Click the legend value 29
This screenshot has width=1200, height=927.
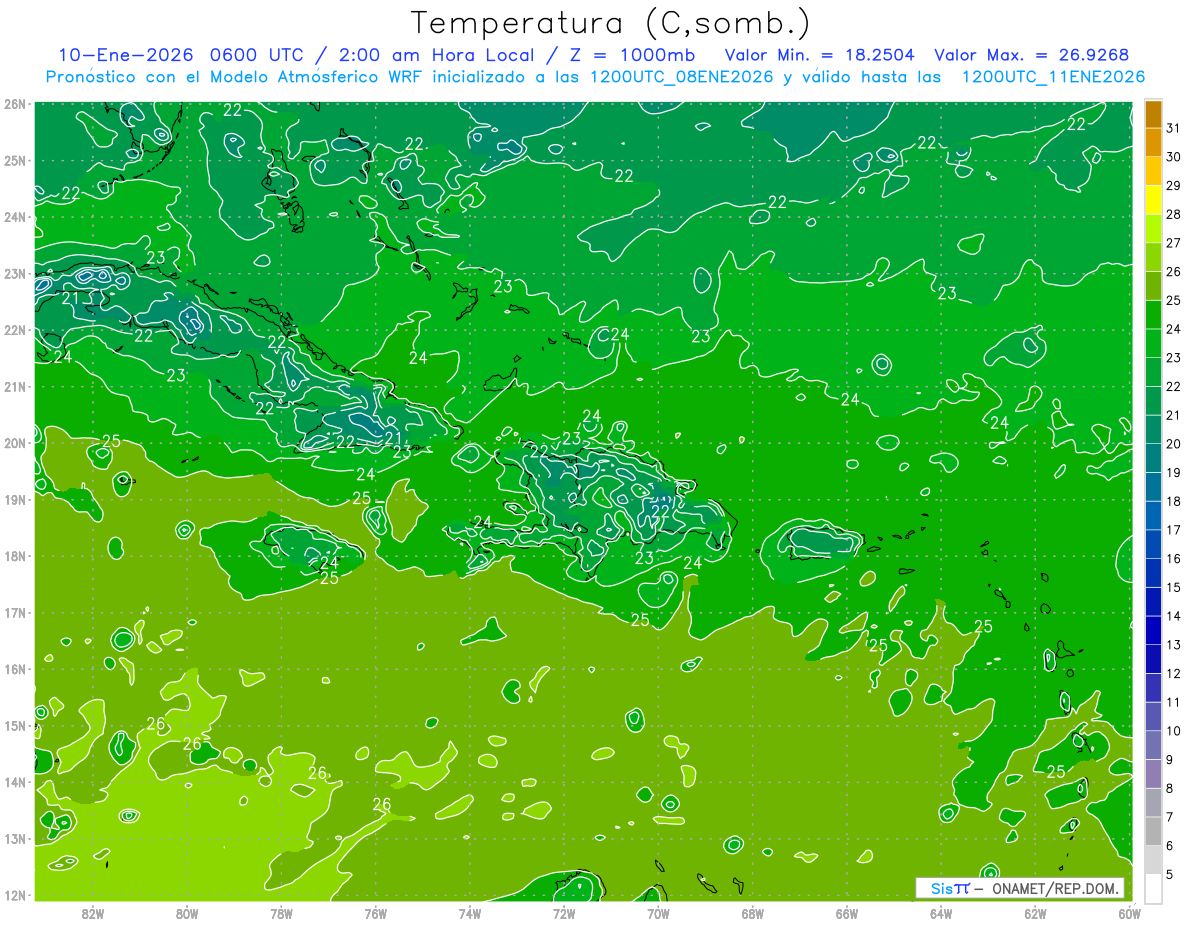(x=1173, y=185)
